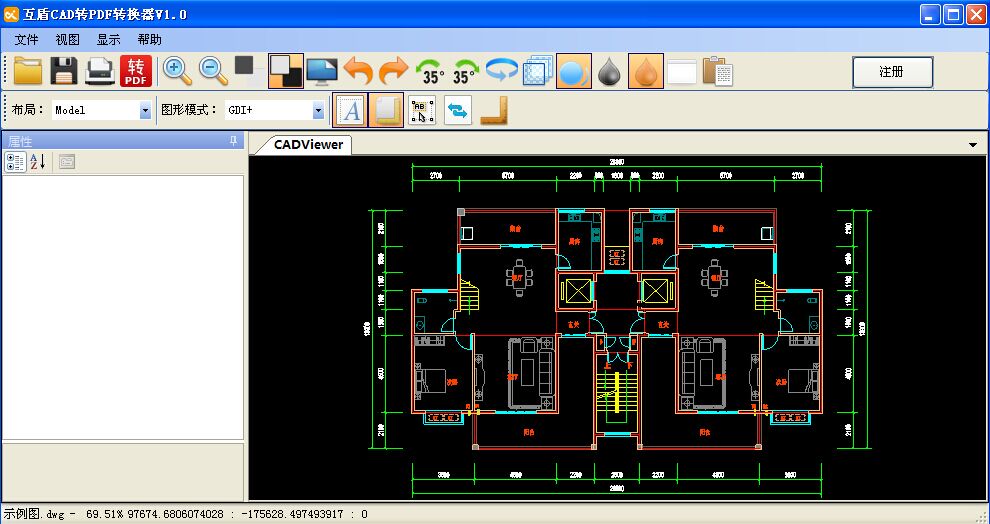Toggle the black-white background button

click(286, 71)
